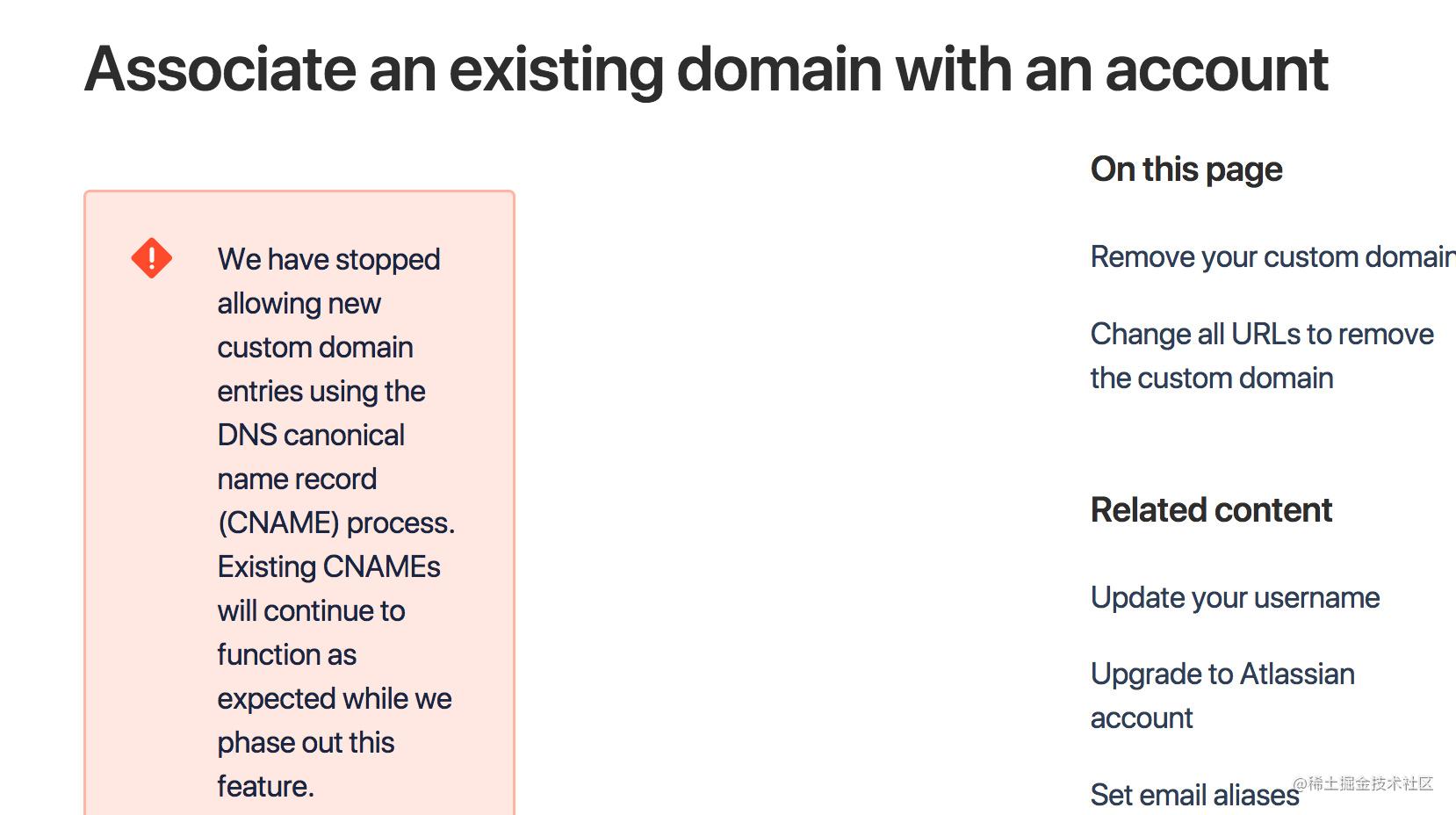The height and width of the screenshot is (815, 1456).
Task: Open the Remove your custom domain link
Action: (1272, 256)
